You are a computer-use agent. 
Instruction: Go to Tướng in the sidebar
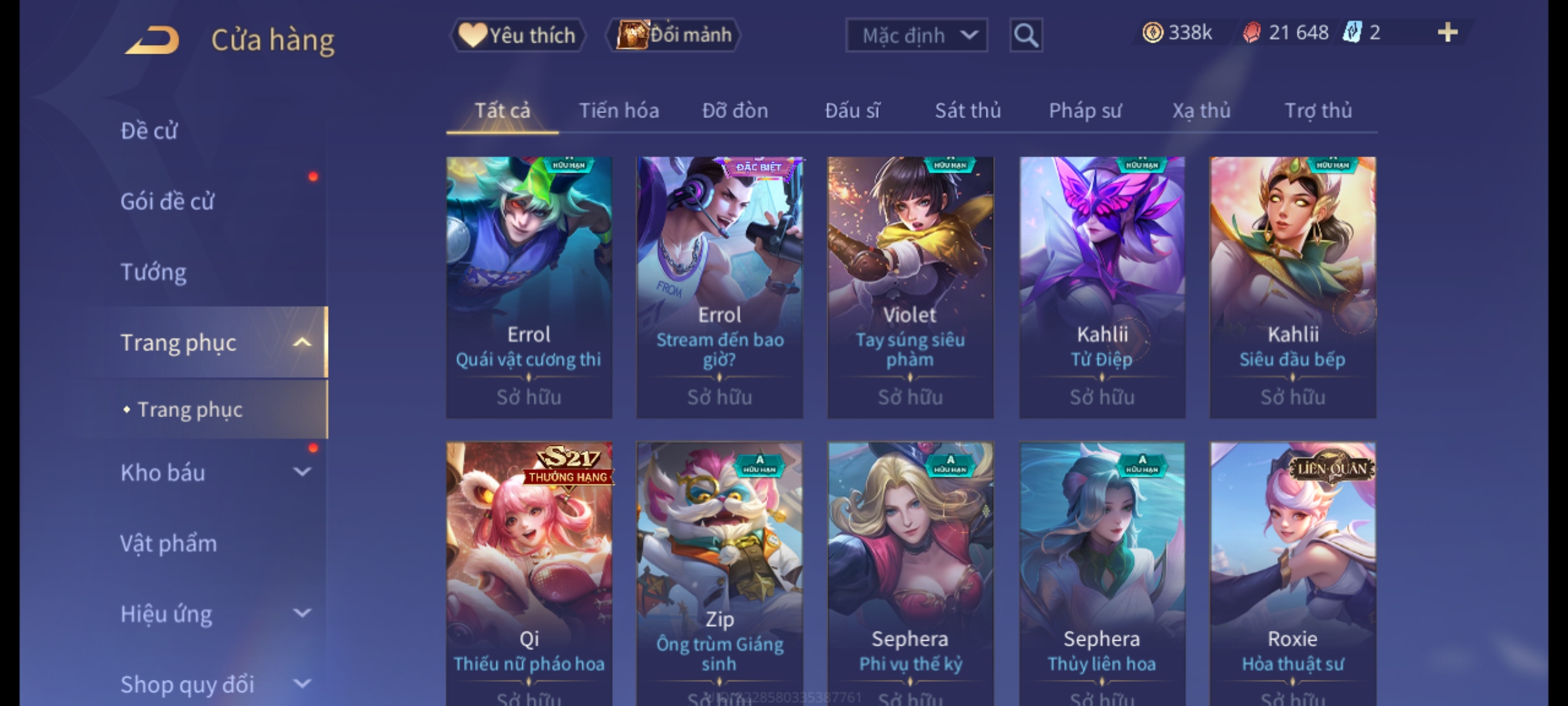coord(154,272)
